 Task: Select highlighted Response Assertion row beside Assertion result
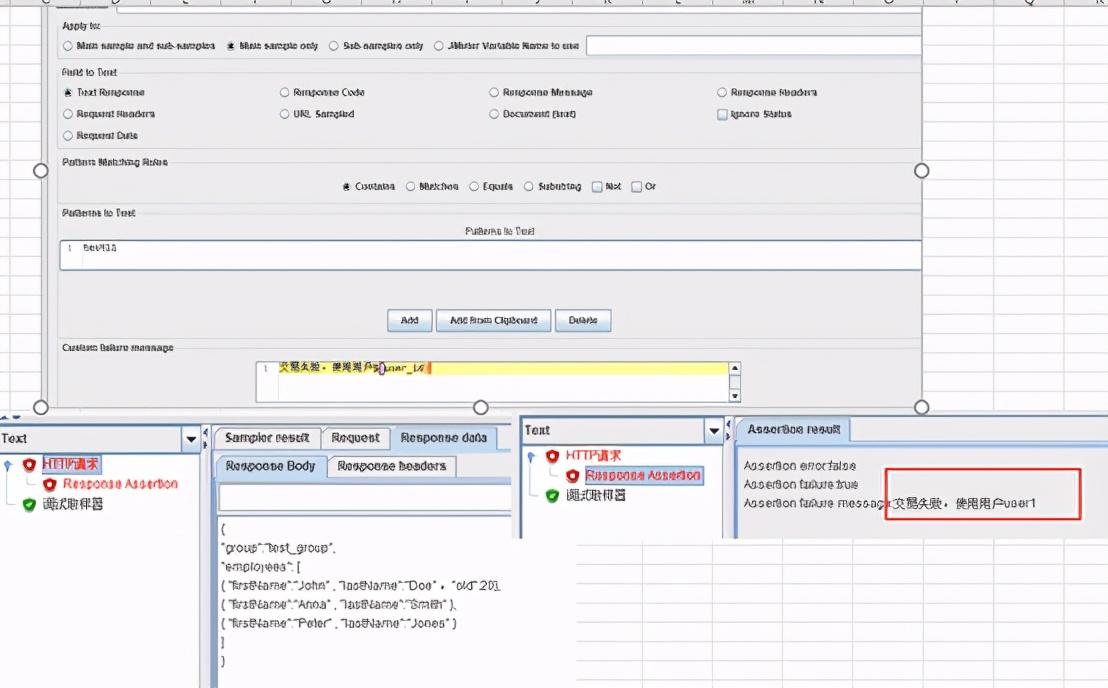click(x=644, y=475)
